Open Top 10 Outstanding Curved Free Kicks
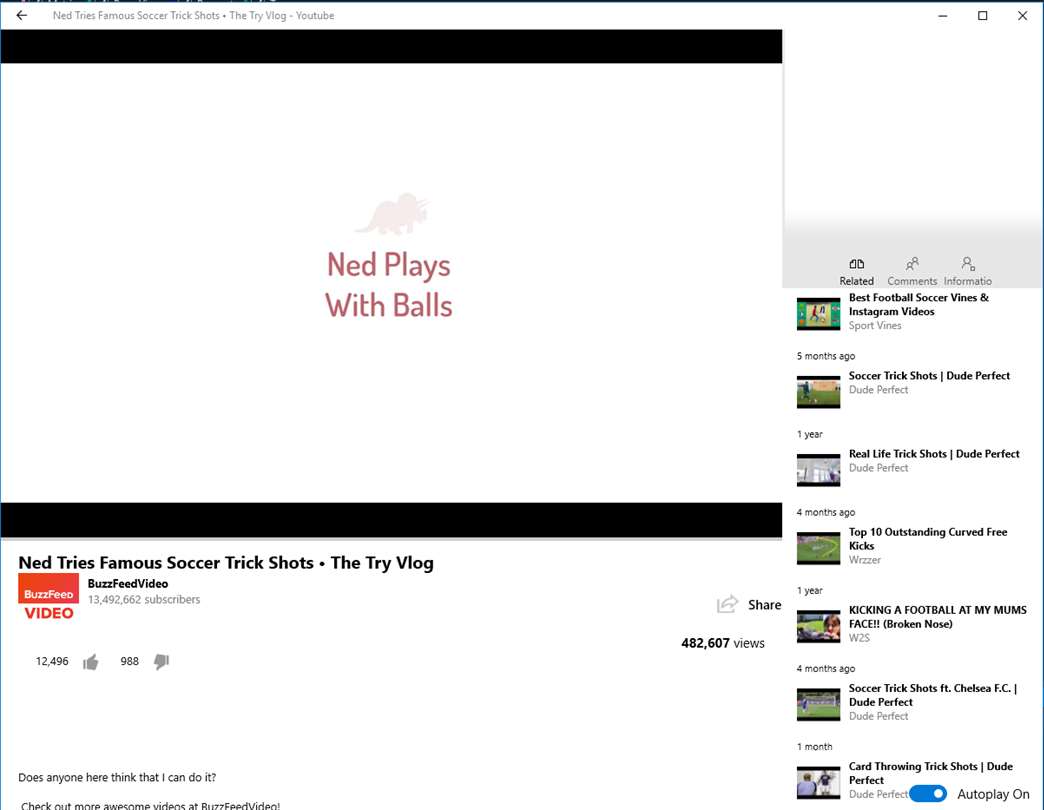This screenshot has width=1044, height=810. click(927, 538)
